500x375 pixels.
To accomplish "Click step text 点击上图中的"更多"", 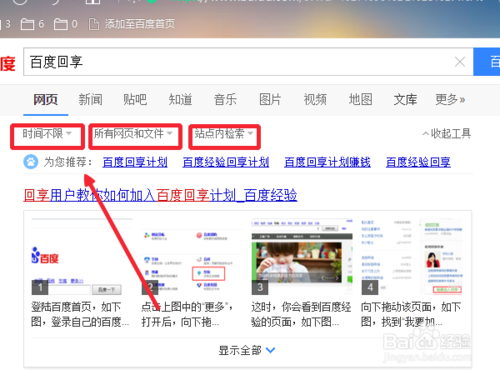I will coord(187,314).
